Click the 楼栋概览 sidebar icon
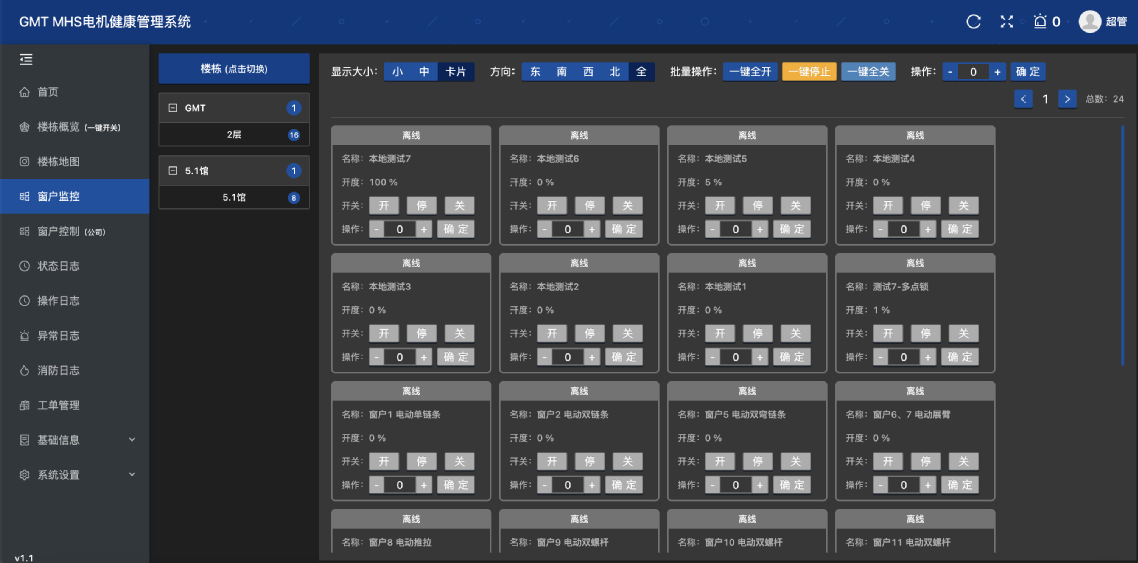The image size is (1138, 563). point(24,127)
